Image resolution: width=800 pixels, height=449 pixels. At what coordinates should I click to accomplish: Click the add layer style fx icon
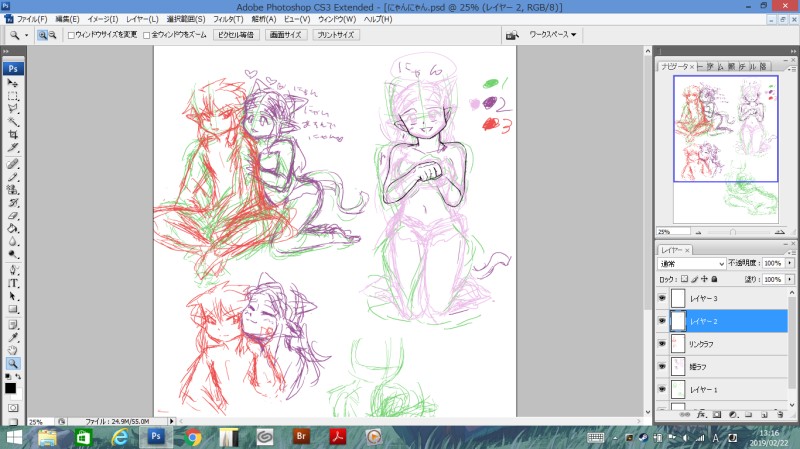702,415
